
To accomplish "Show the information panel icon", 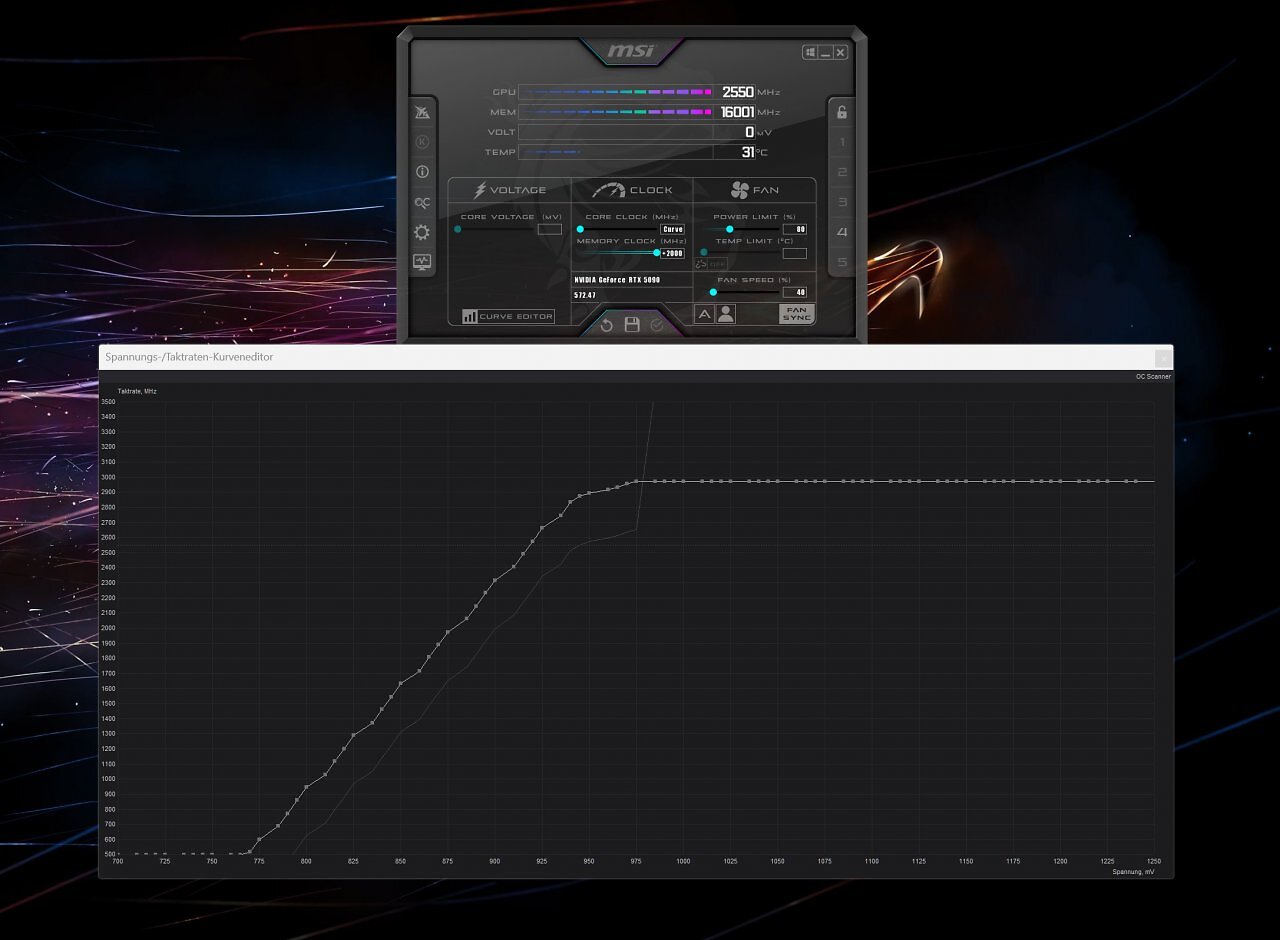I will (x=422, y=172).
